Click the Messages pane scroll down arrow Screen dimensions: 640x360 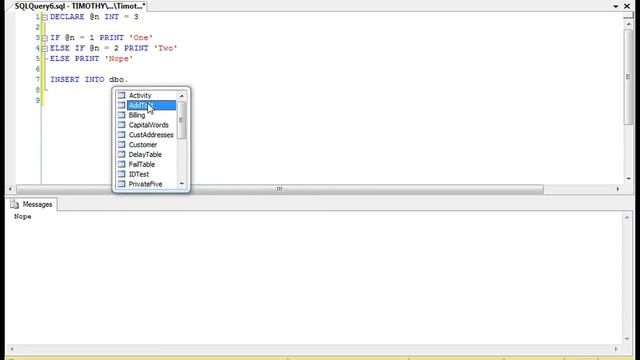coord(627,339)
